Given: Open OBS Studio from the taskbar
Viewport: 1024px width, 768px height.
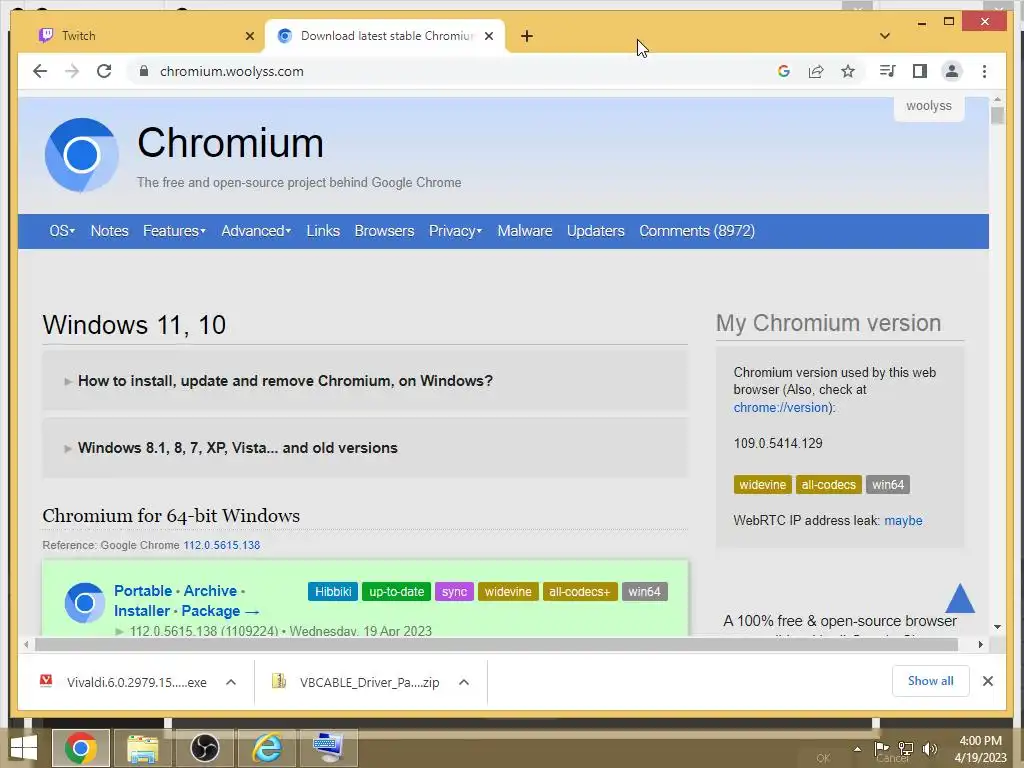Looking at the screenshot, I should coord(204,748).
